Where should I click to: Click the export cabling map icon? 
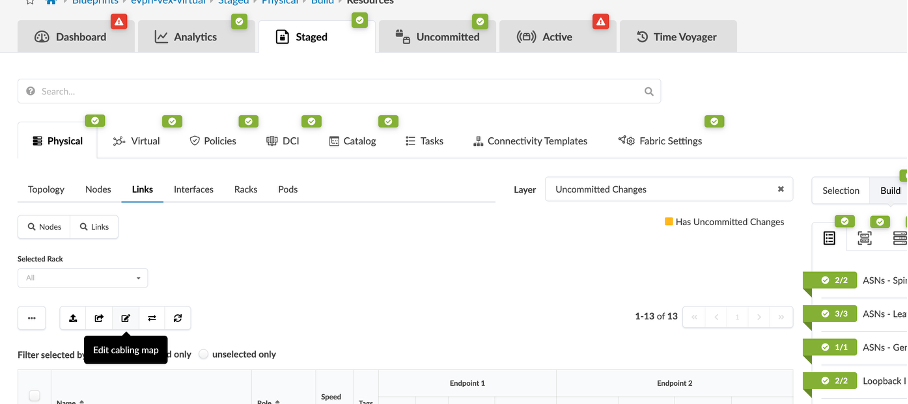99,318
